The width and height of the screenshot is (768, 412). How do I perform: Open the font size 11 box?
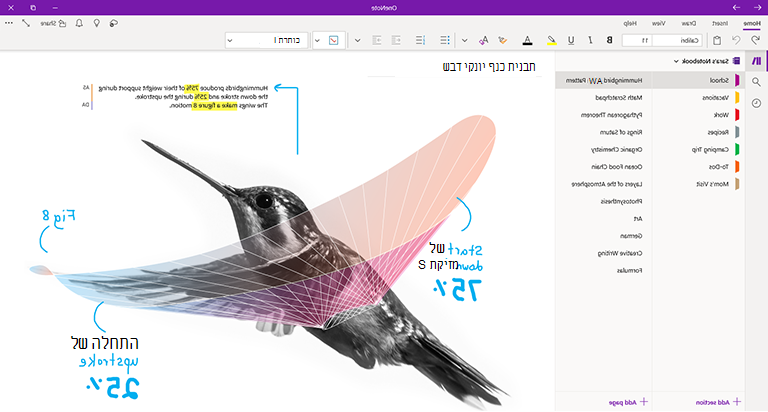tap(638, 40)
